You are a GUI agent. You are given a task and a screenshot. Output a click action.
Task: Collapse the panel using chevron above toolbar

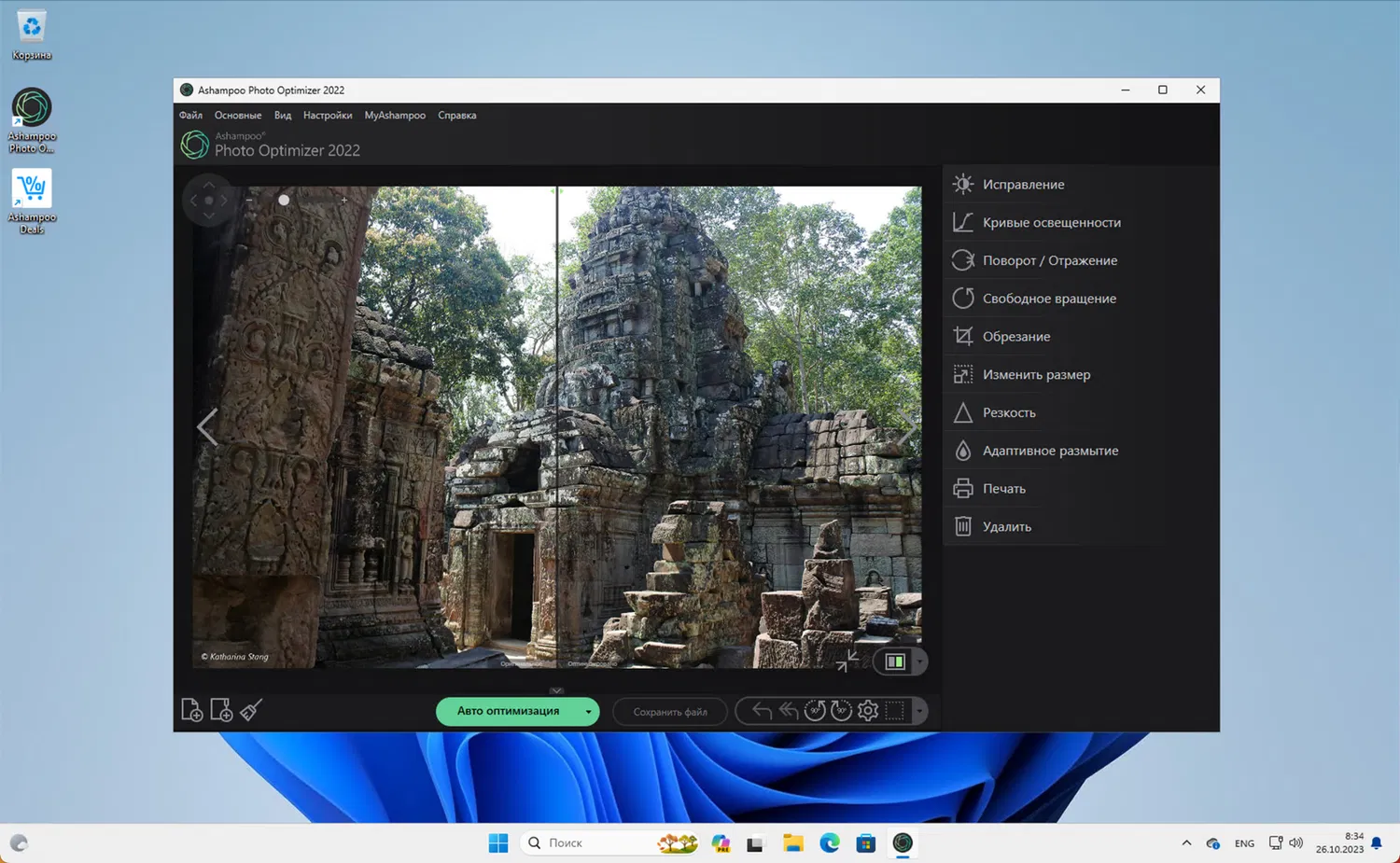(556, 691)
